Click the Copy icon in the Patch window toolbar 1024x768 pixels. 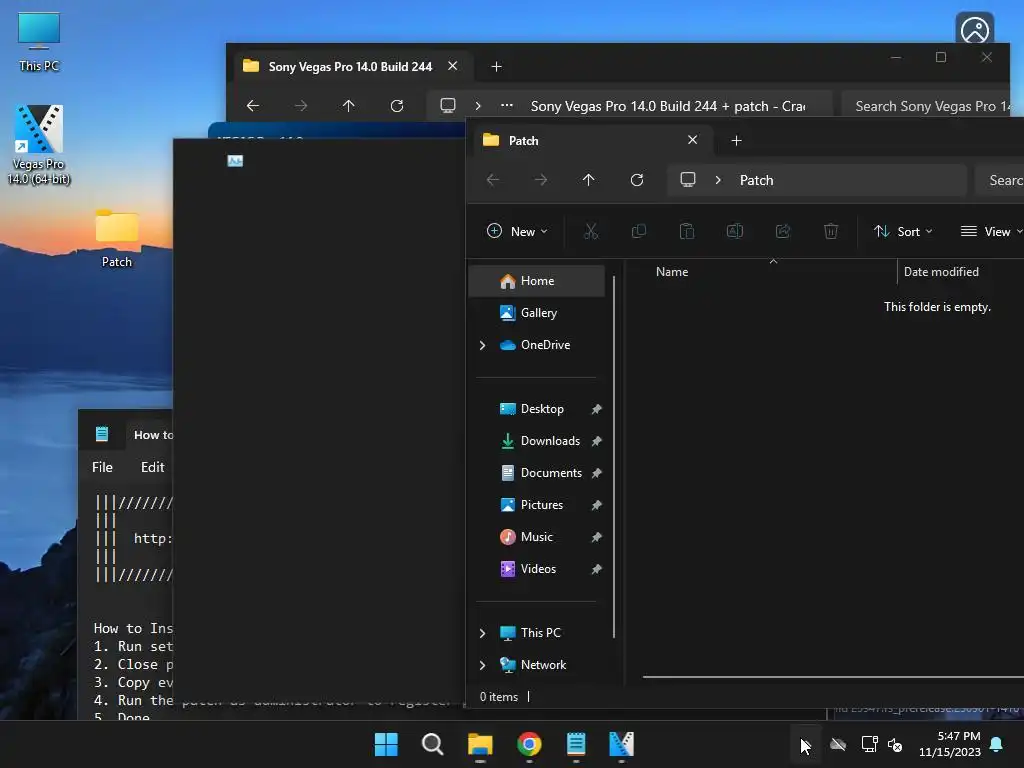point(639,231)
